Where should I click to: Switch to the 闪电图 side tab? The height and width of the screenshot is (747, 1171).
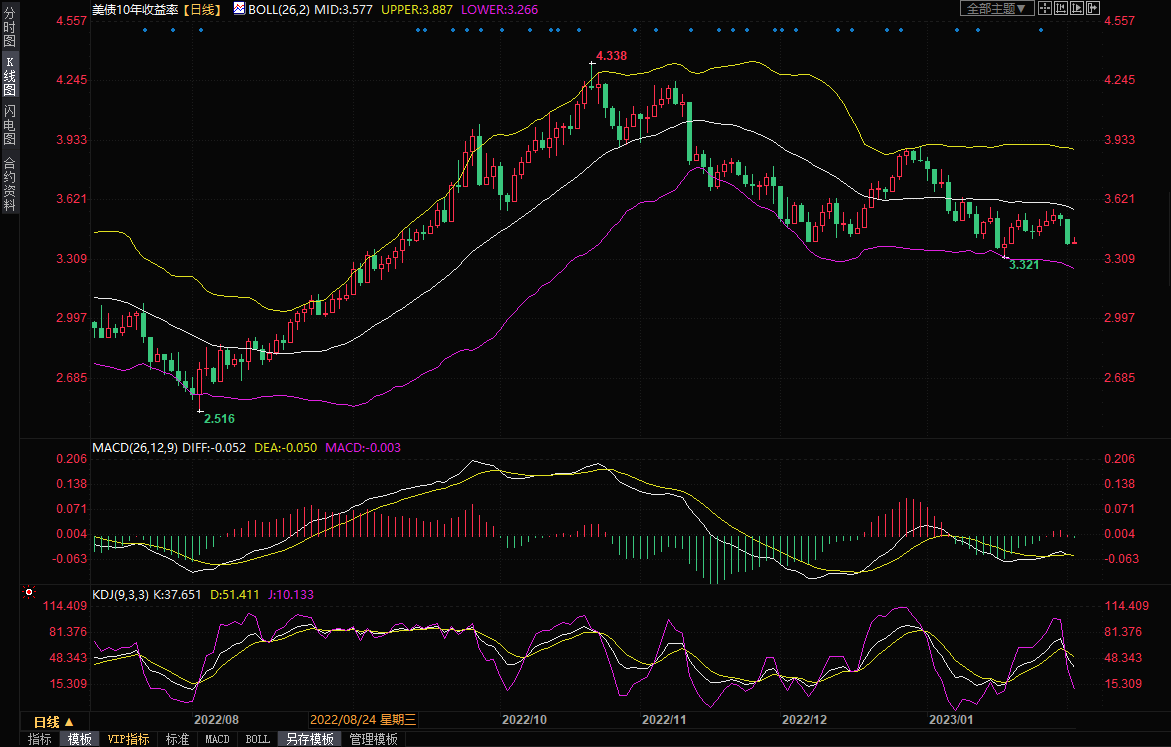(9, 123)
